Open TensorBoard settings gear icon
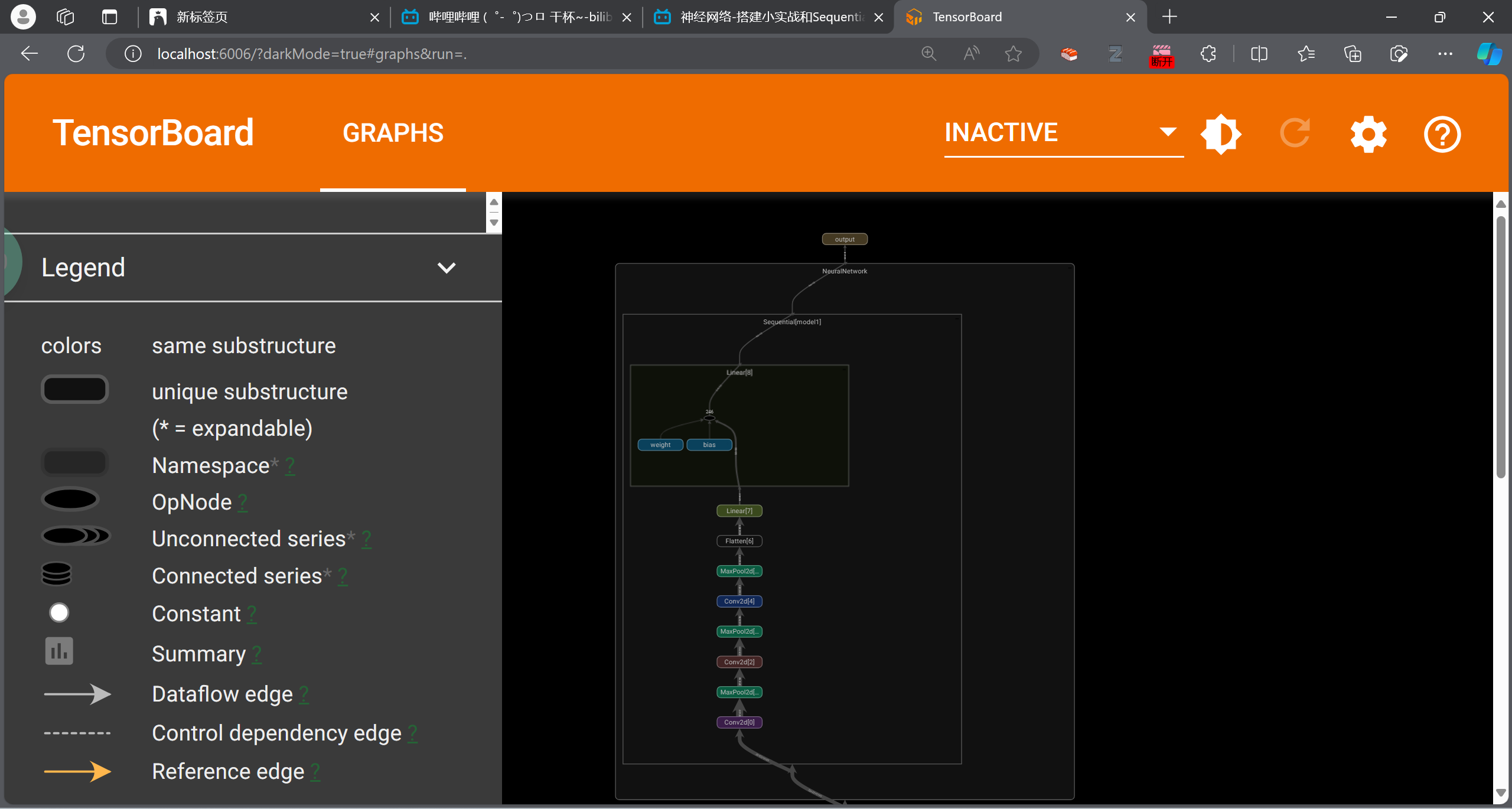This screenshot has height=809, width=1512. (1368, 134)
